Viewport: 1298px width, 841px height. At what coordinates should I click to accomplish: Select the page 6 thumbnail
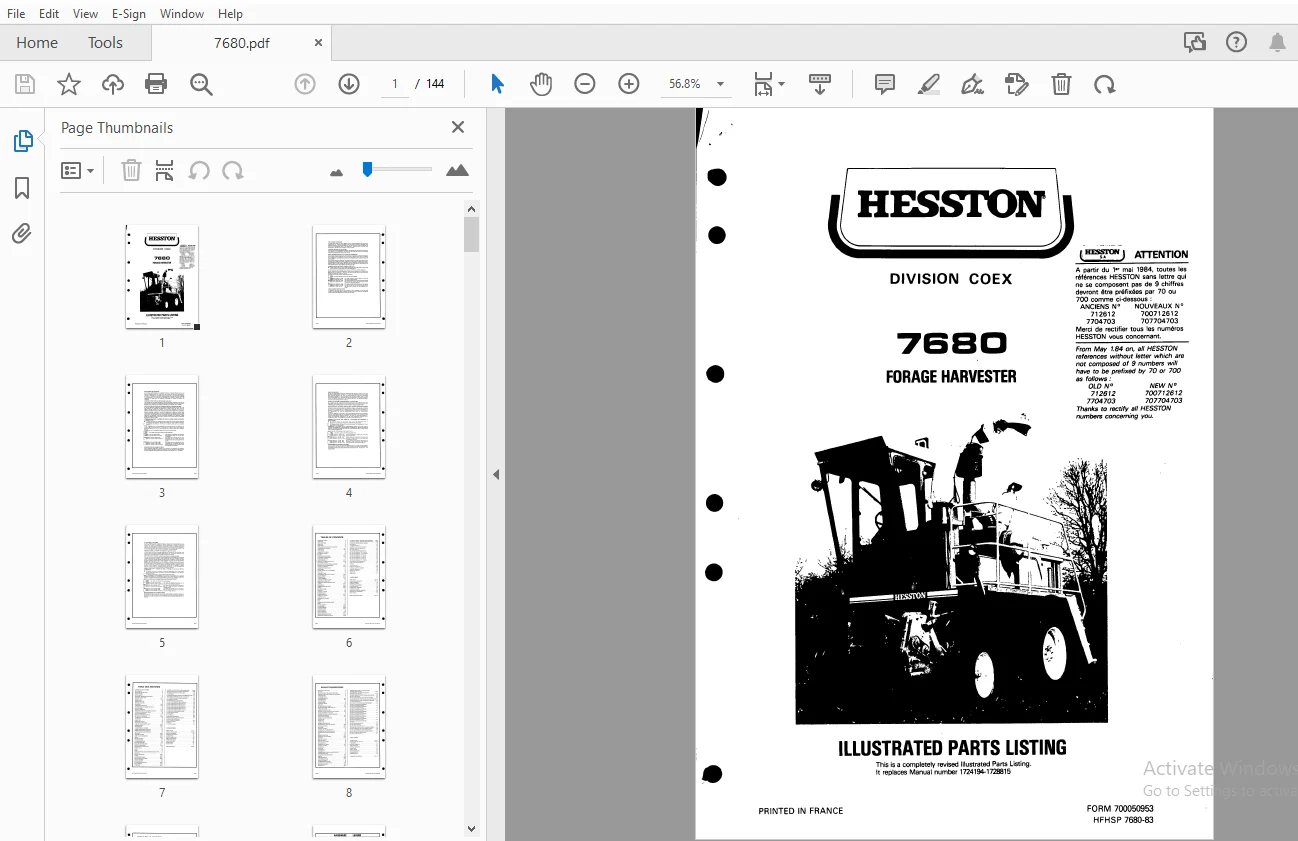coord(349,577)
